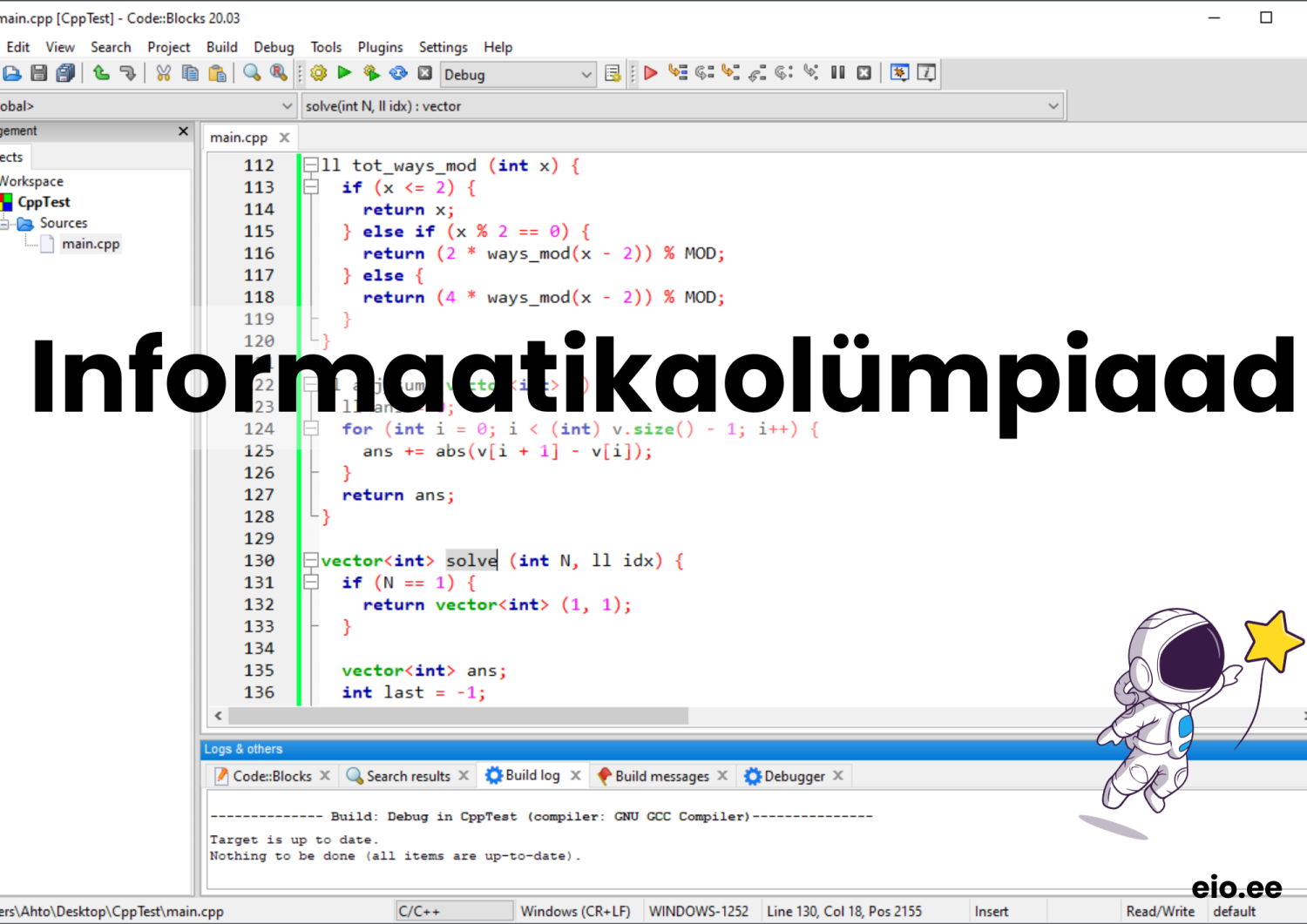
Task: Open the global scope dropdown
Action: pos(146,106)
